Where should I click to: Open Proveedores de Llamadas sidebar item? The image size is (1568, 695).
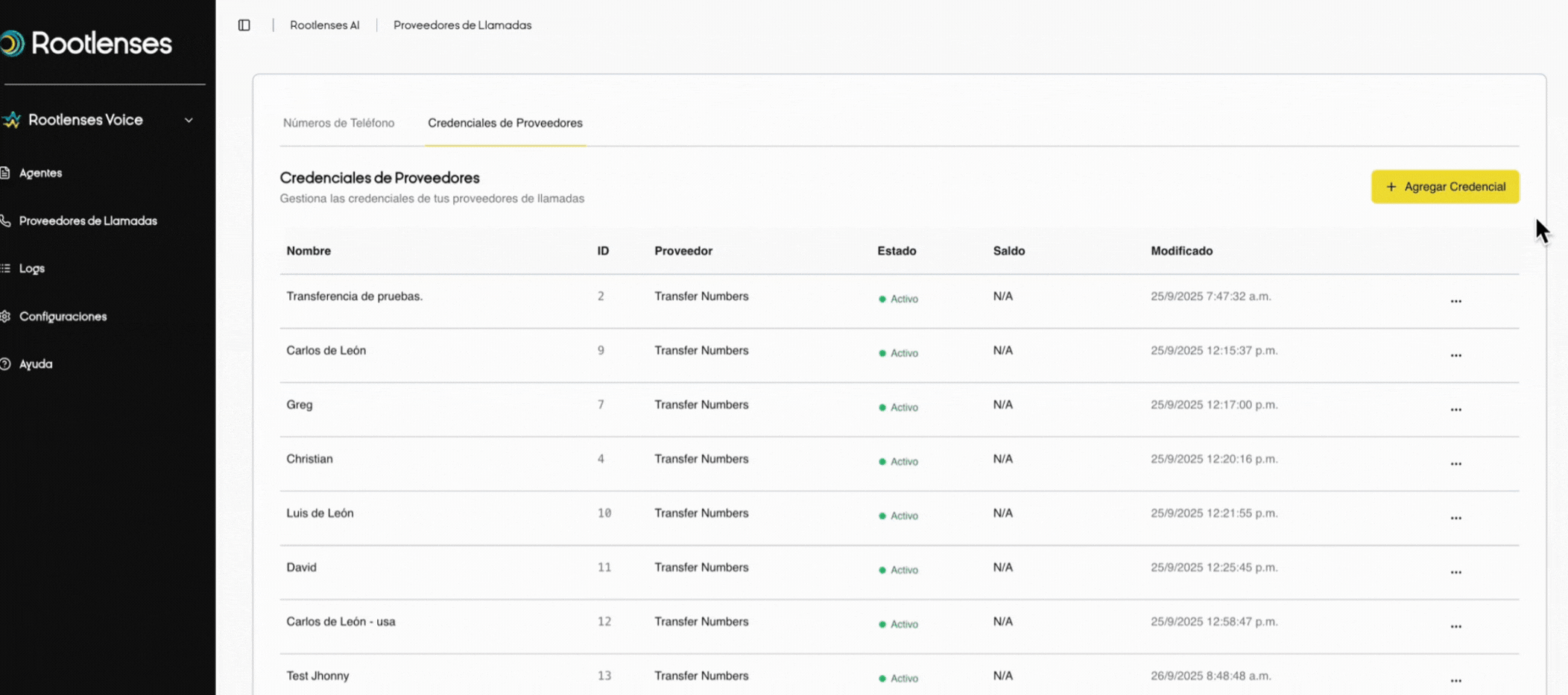pyautogui.click(x=87, y=221)
